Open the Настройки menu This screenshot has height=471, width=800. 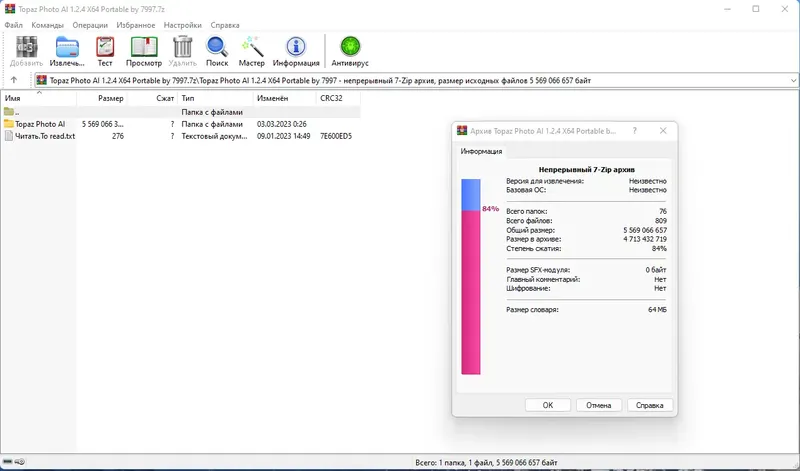point(183,25)
